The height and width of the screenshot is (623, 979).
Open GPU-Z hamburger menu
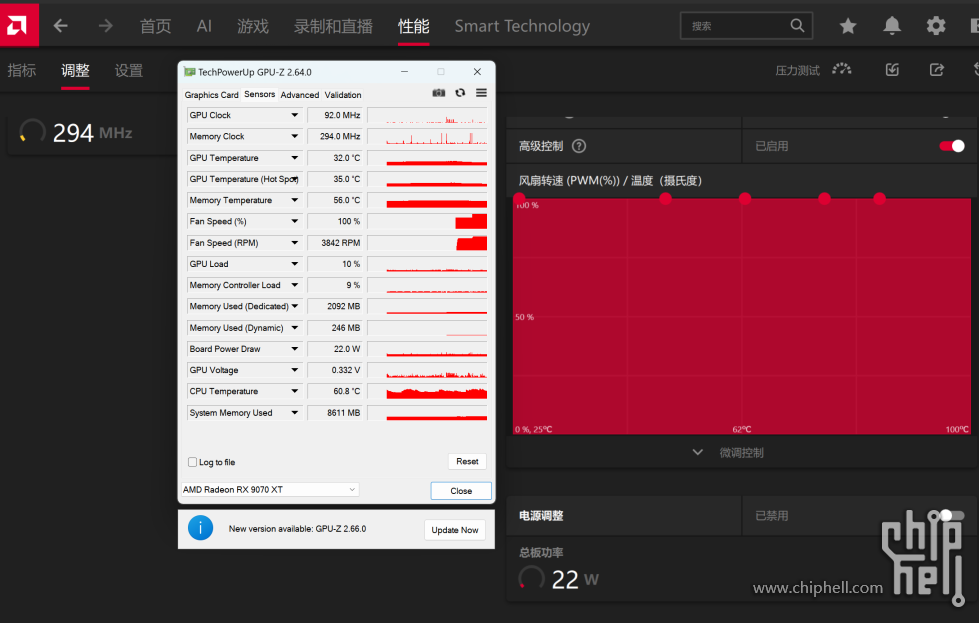pyautogui.click(x=481, y=93)
